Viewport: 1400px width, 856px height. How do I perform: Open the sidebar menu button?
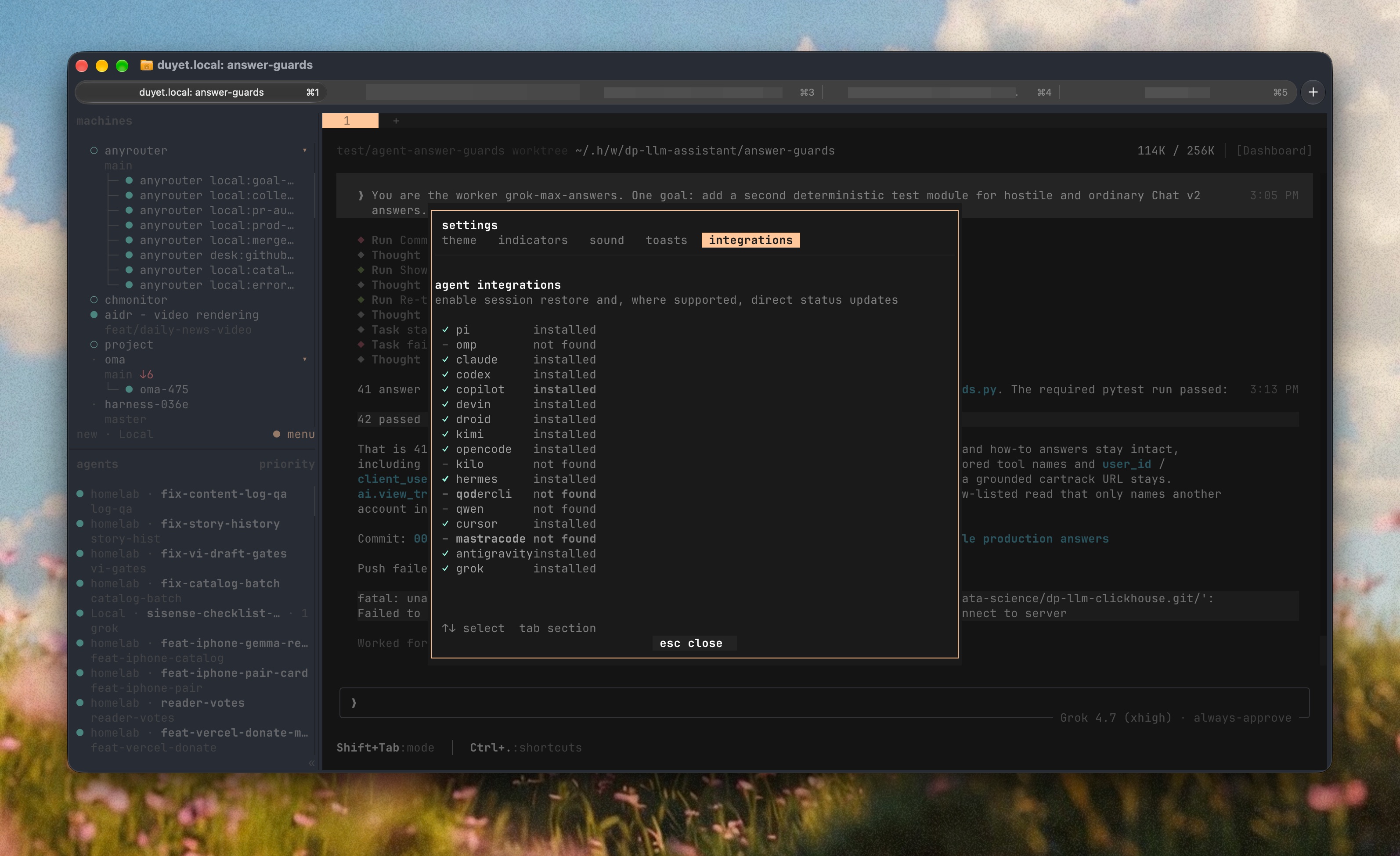[294, 434]
